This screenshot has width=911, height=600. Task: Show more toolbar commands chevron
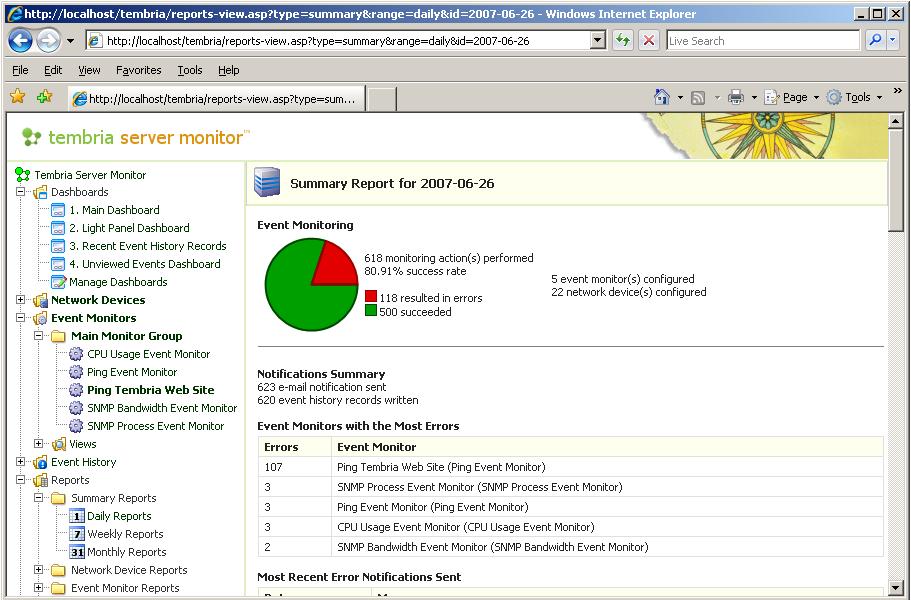(897, 91)
